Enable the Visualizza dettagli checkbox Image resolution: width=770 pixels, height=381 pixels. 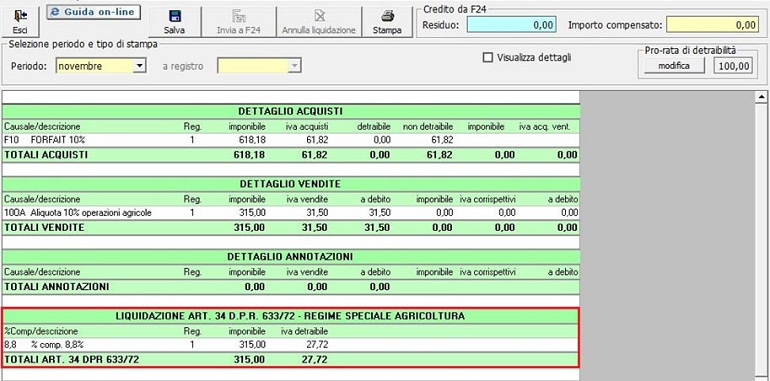click(x=488, y=57)
